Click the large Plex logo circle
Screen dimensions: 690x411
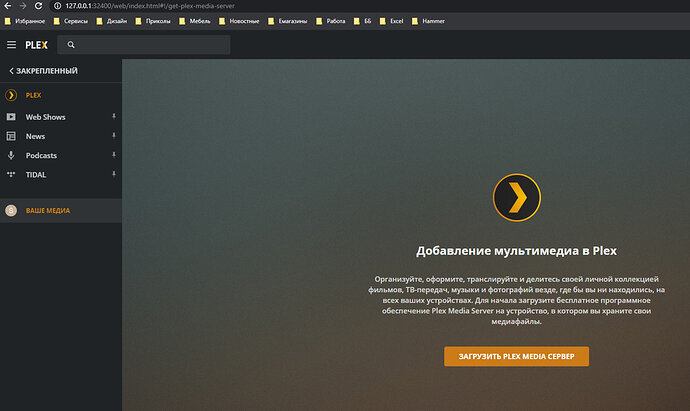517,198
